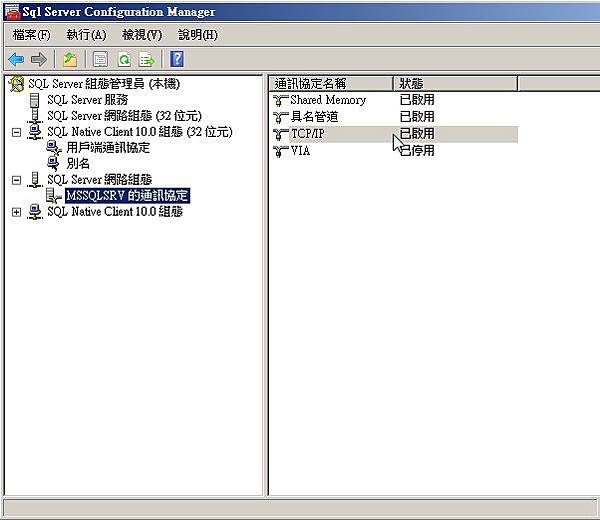The image size is (600, 520).
Task: Click the VIA protocol icon
Action: (280, 151)
